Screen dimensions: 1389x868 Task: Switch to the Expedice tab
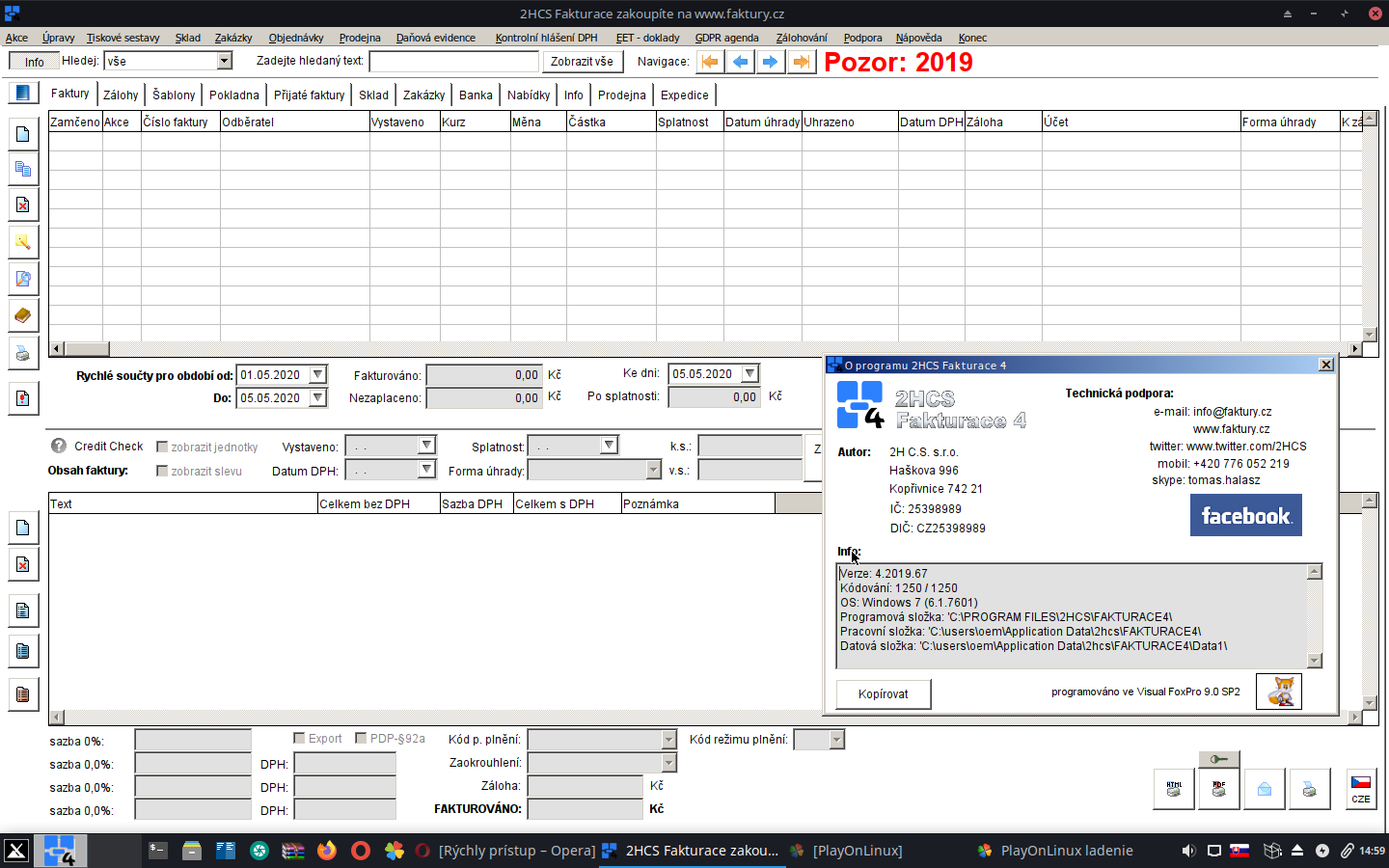click(685, 95)
